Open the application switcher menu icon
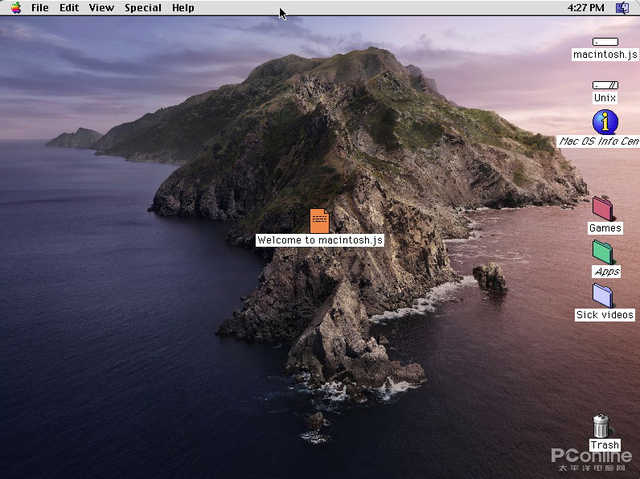640x479 pixels. (622, 8)
